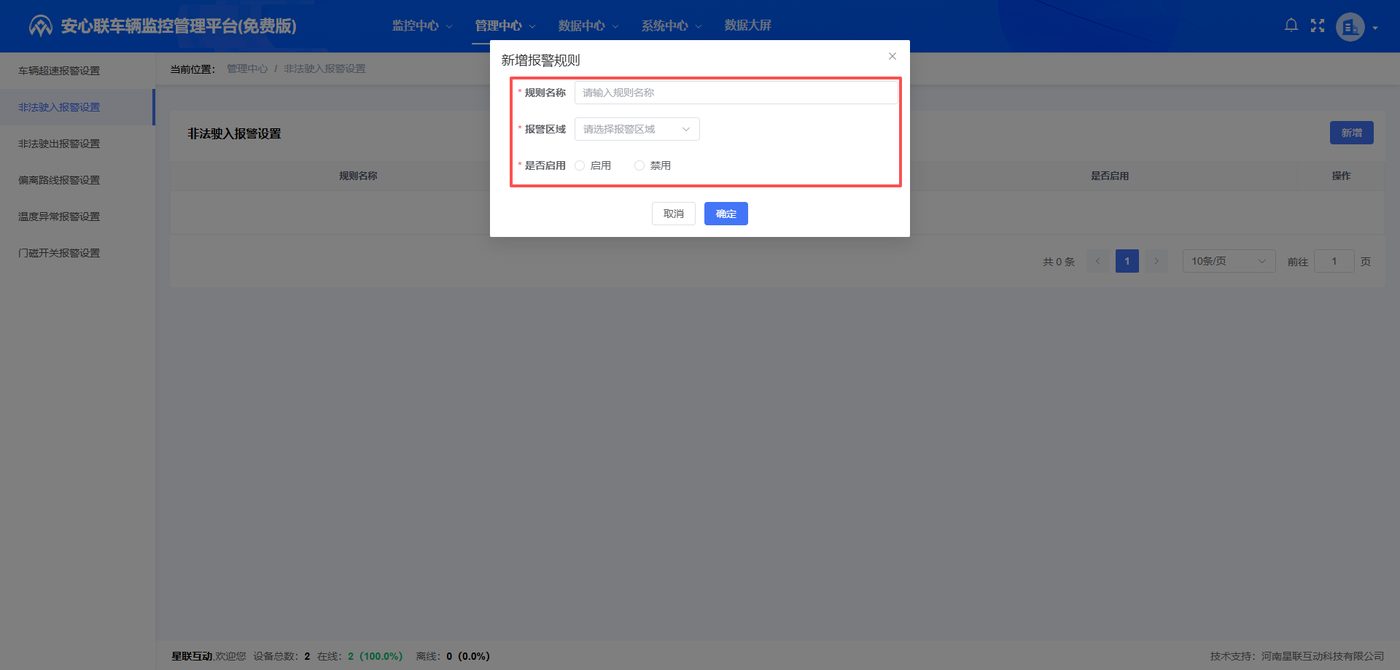Image resolution: width=1400 pixels, height=670 pixels.
Task: Open the 数据大屏 menu item
Action: coord(748,26)
